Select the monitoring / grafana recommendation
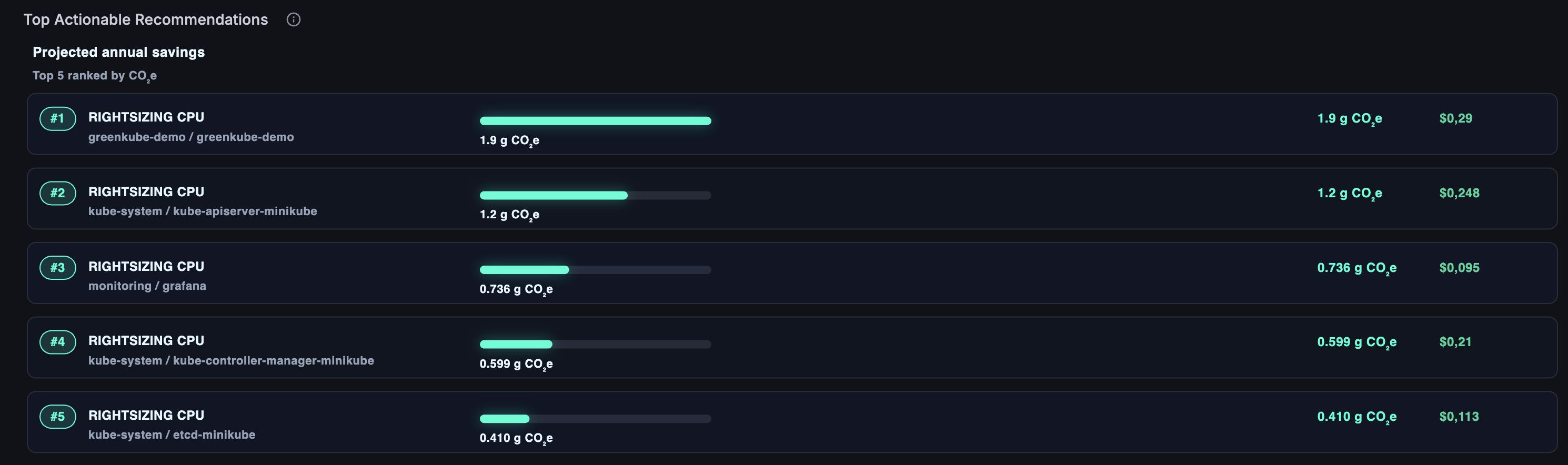This screenshot has width=1568, height=465. [x=792, y=274]
